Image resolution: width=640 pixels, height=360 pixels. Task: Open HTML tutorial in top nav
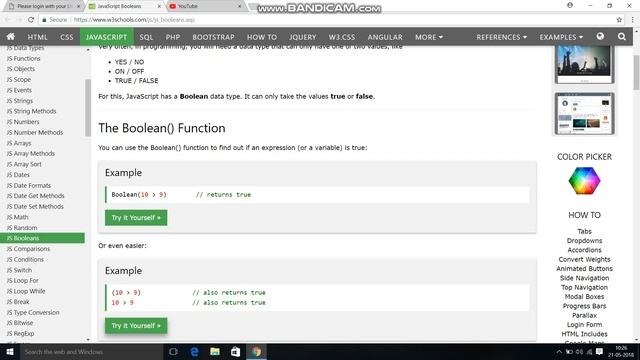(x=38, y=37)
